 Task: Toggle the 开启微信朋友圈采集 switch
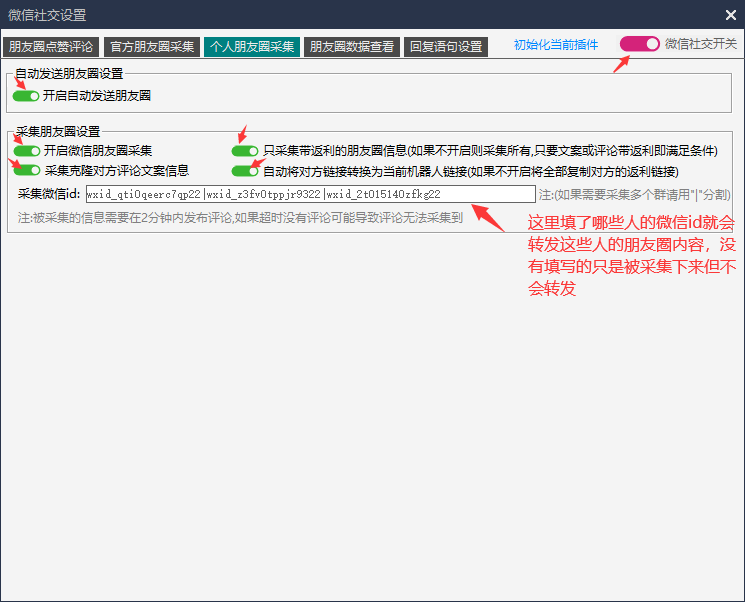26,151
